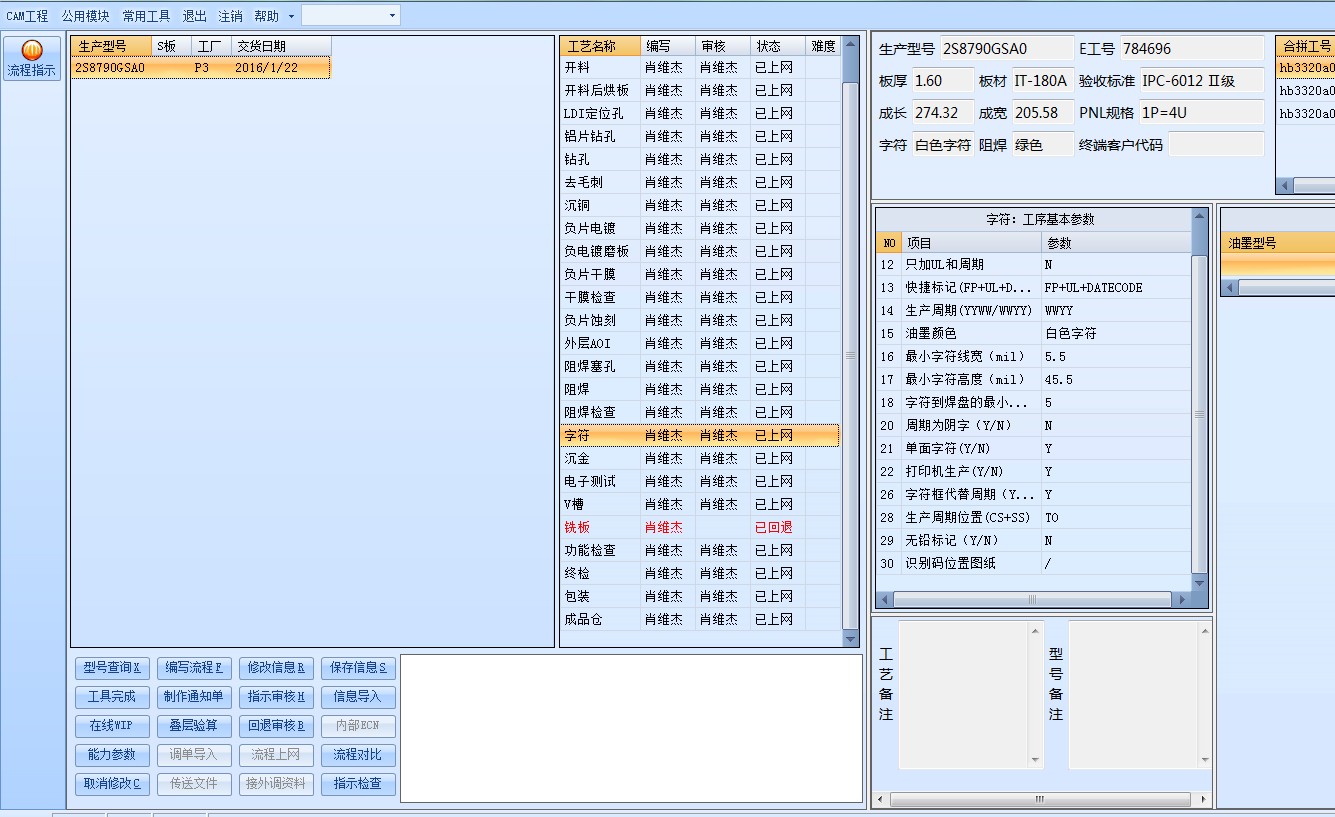Click the 板厚 field showing 1.60
This screenshot has width=1335, height=817.
(x=942, y=80)
